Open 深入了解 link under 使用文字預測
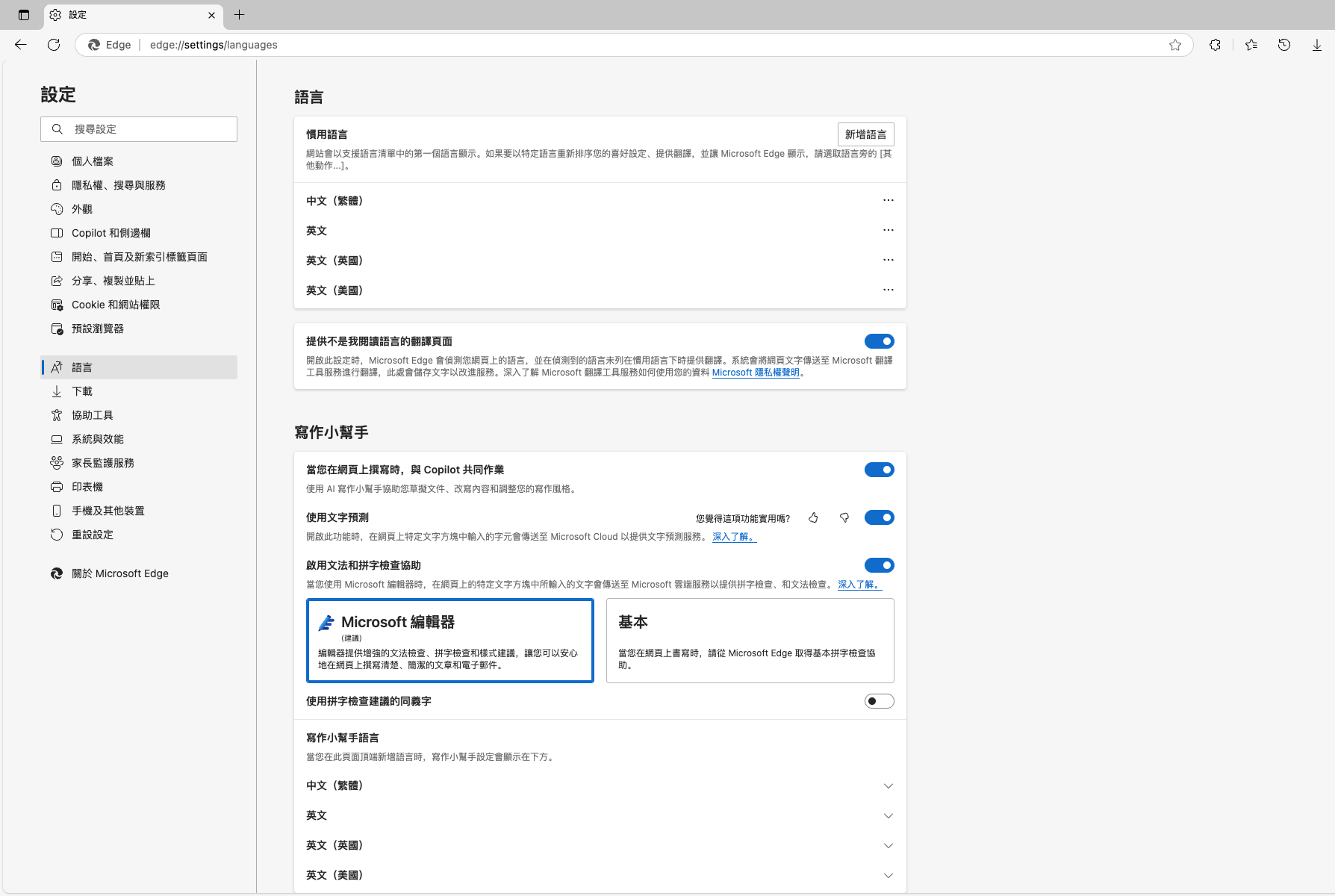The image size is (1335, 896). coord(735,537)
